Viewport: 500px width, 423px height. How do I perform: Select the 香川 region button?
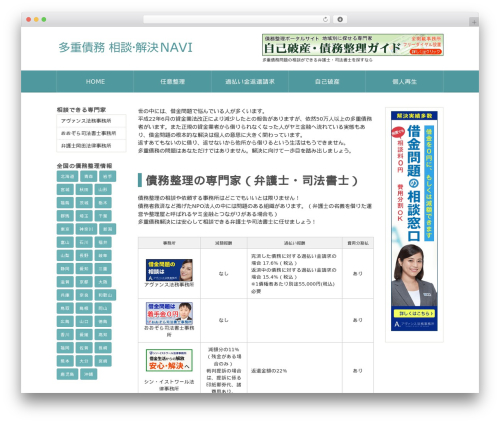pyautogui.click(x=65, y=334)
